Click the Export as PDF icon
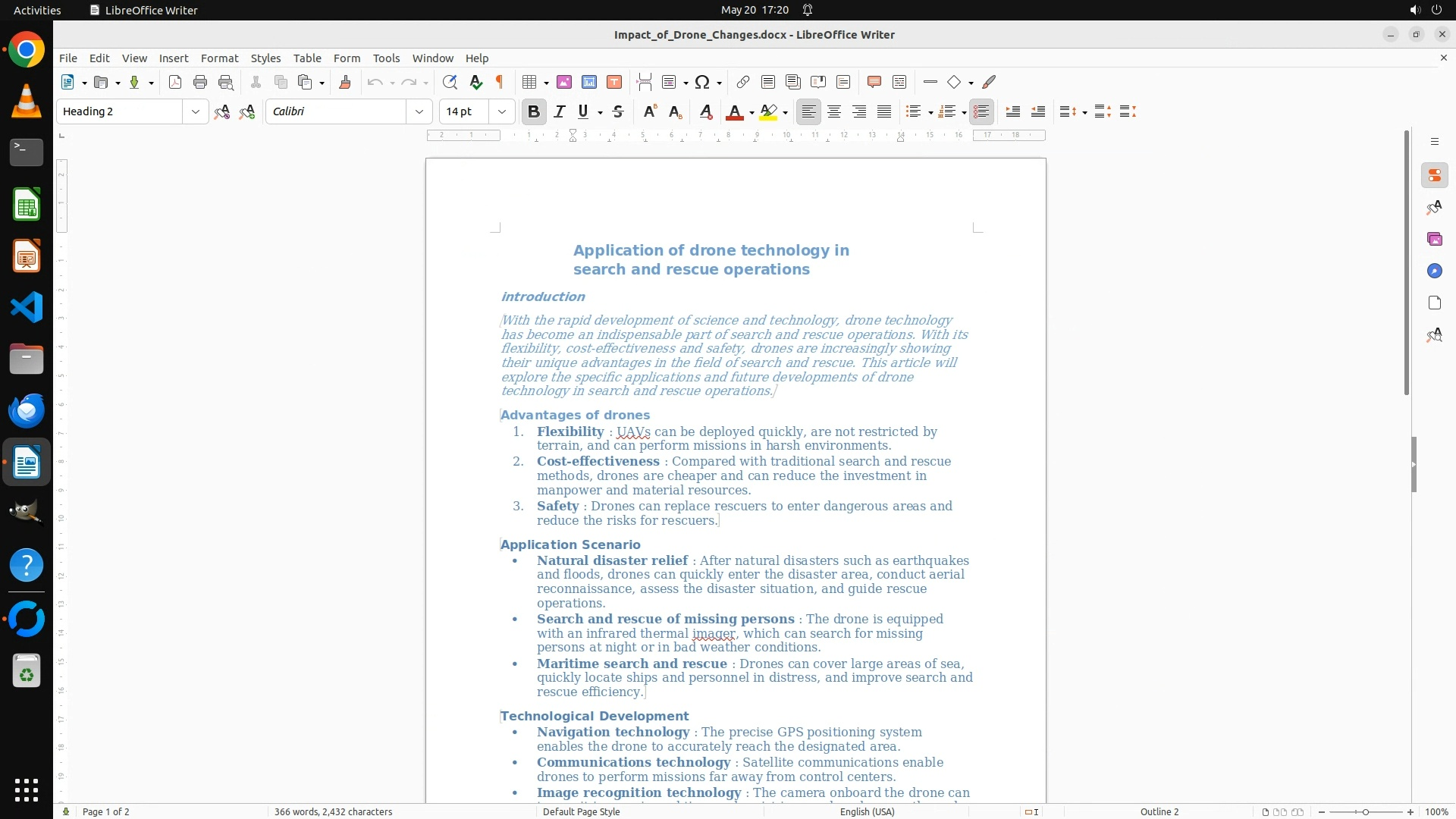 175,83
